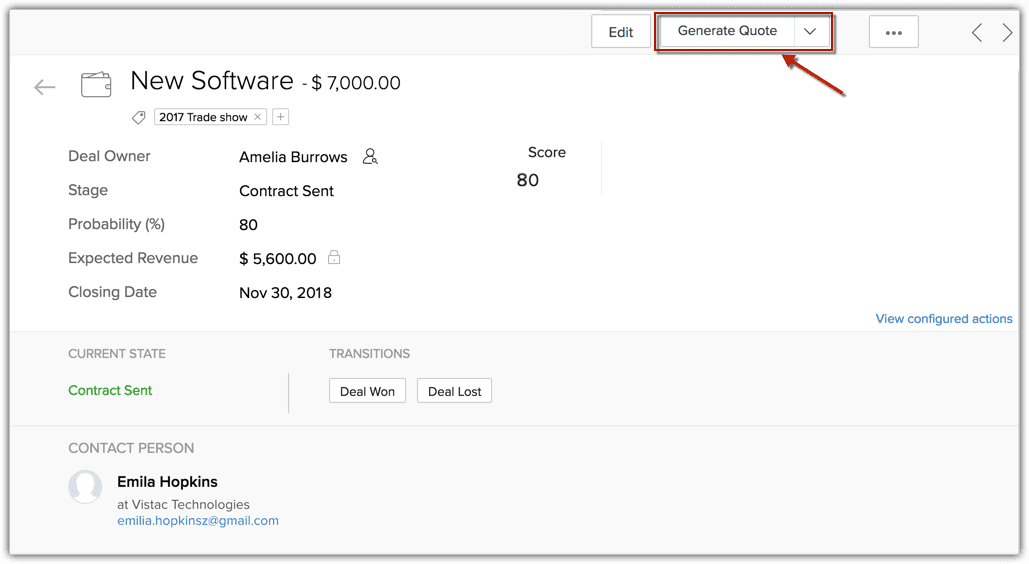Click the wallet deal icon
Screen dimensions: 1029x564
(96, 85)
